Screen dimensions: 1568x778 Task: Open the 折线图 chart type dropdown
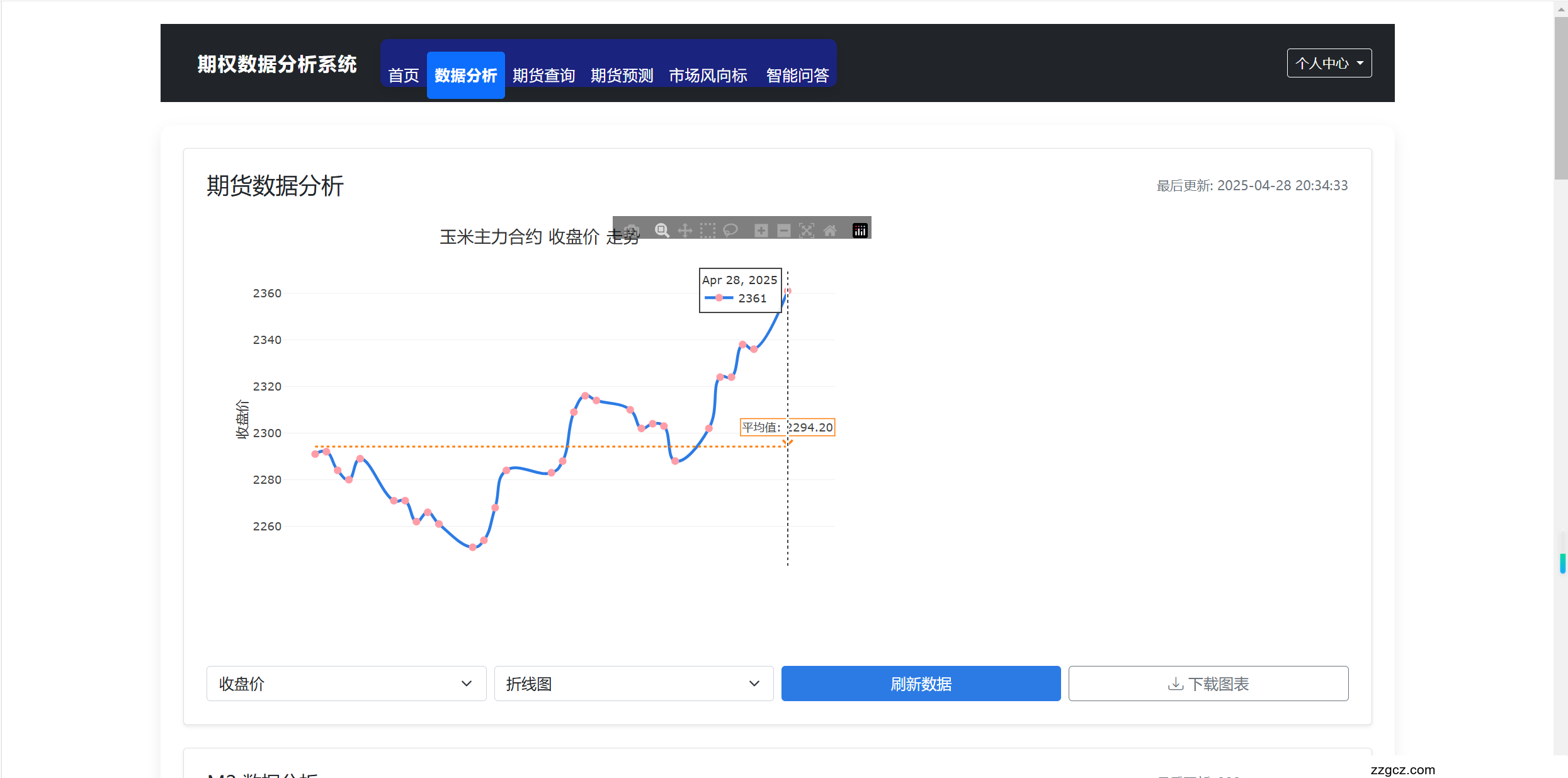tap(633, 684)
